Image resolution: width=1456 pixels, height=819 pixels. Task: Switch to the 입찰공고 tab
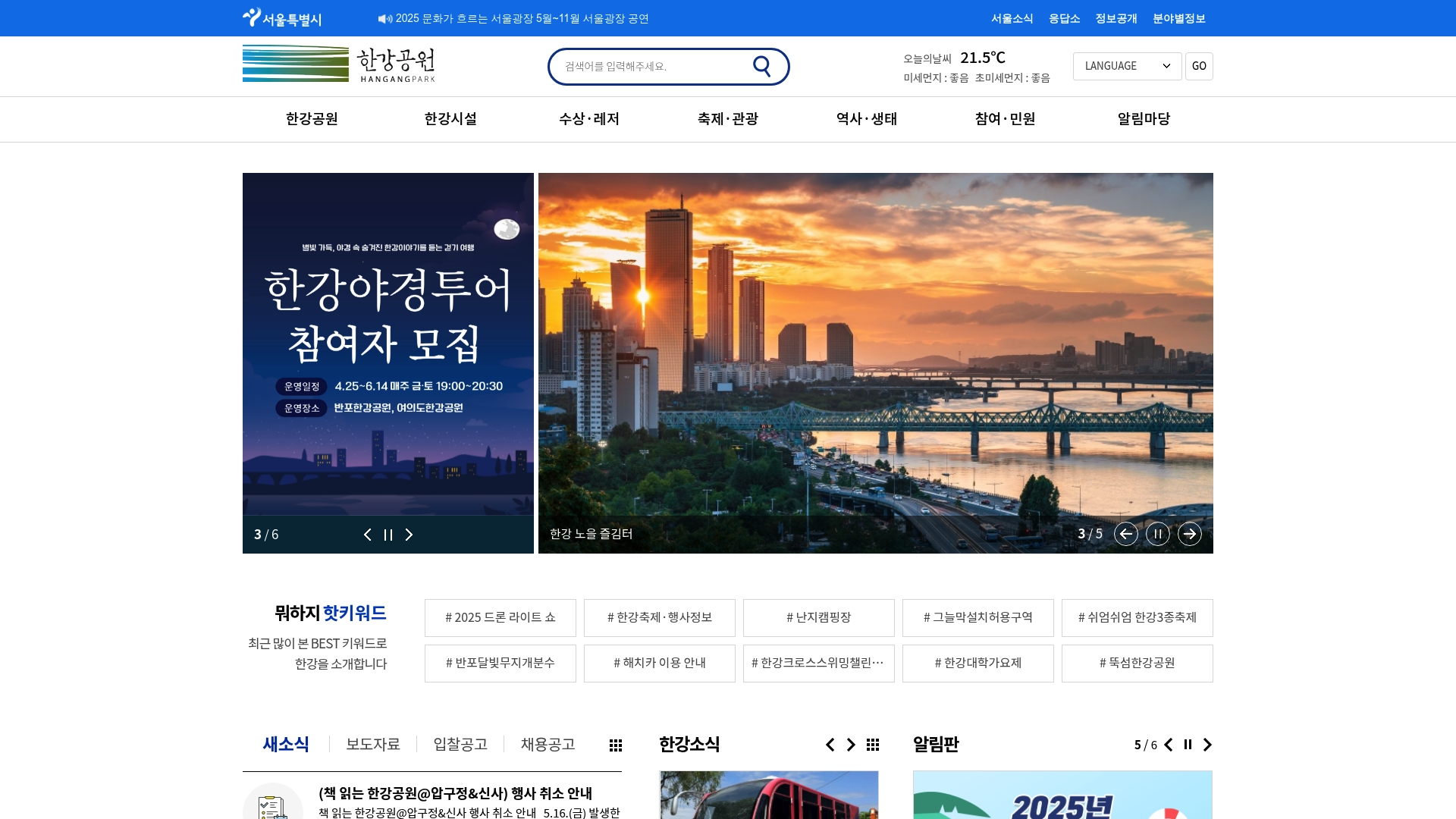click(460, 744)
